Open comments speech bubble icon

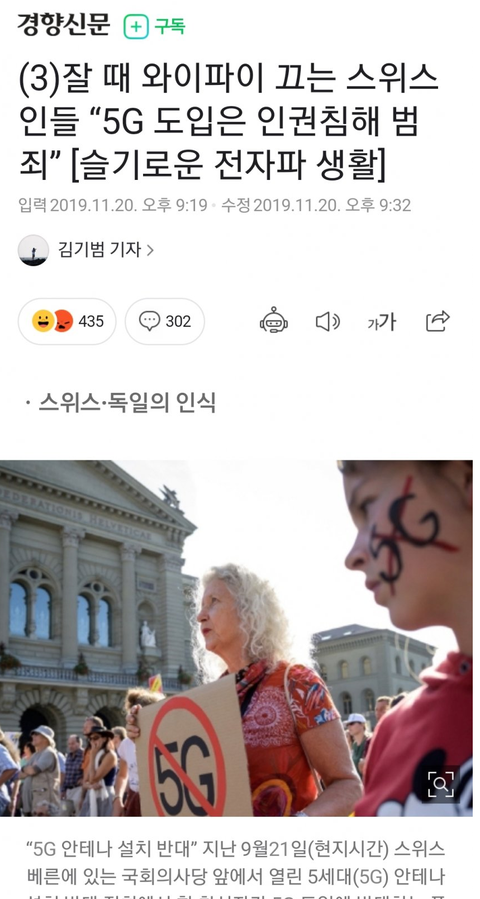pos(150,320)
